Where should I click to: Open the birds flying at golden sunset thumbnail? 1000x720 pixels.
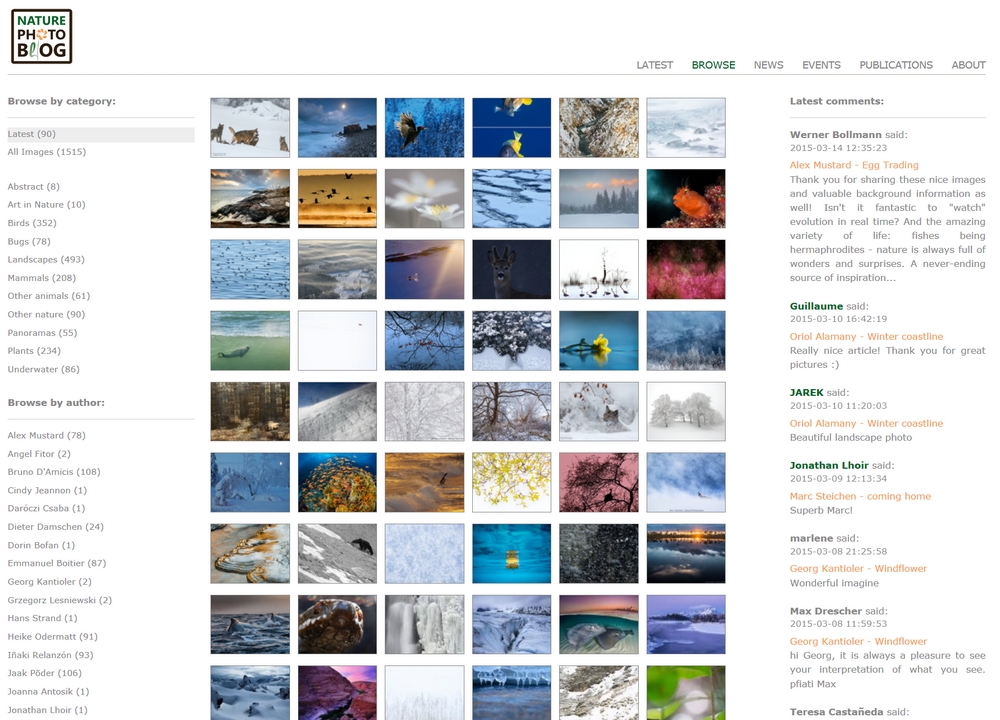tap(337, 198)
